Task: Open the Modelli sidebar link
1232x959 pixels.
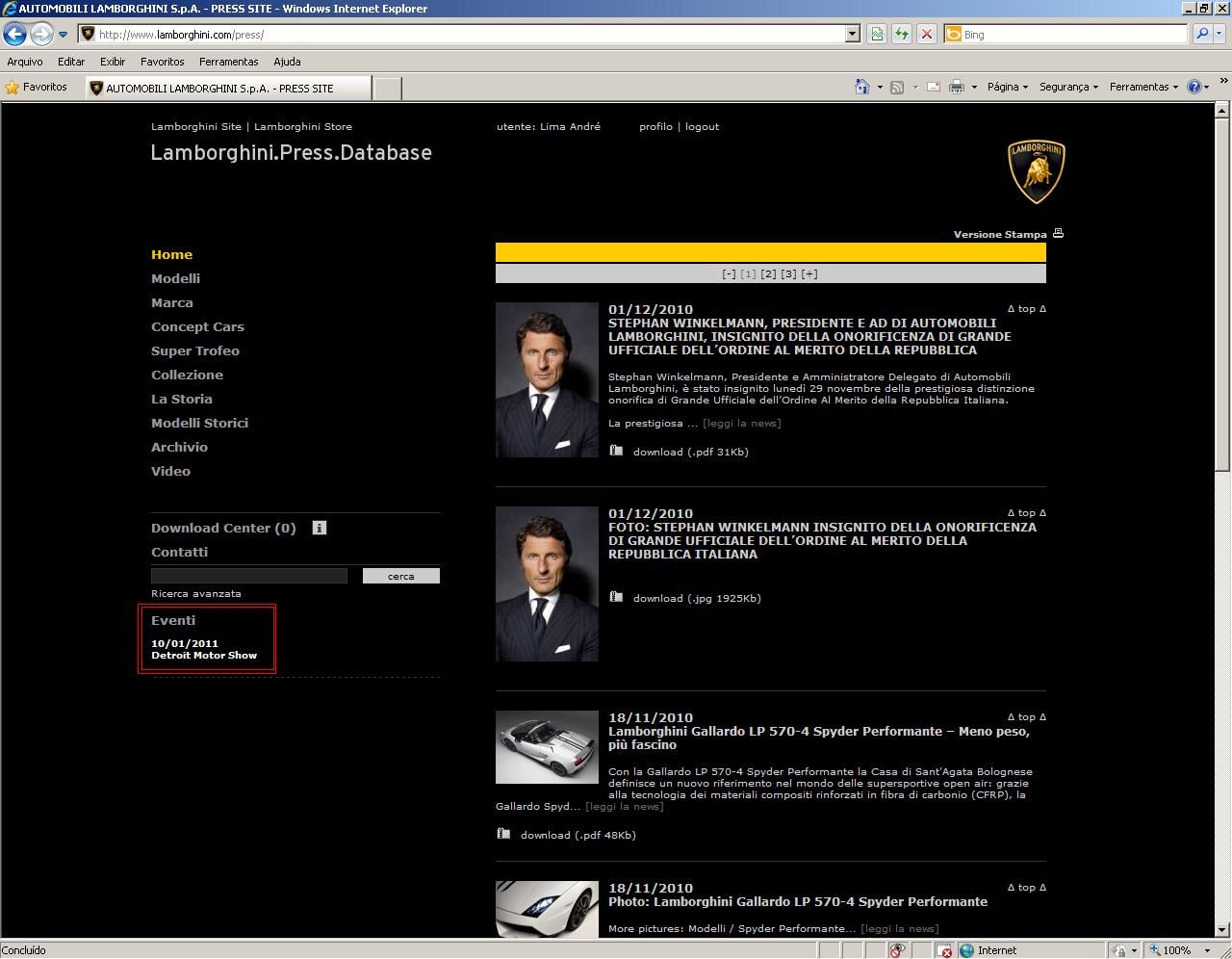Action: click(175, 278)
